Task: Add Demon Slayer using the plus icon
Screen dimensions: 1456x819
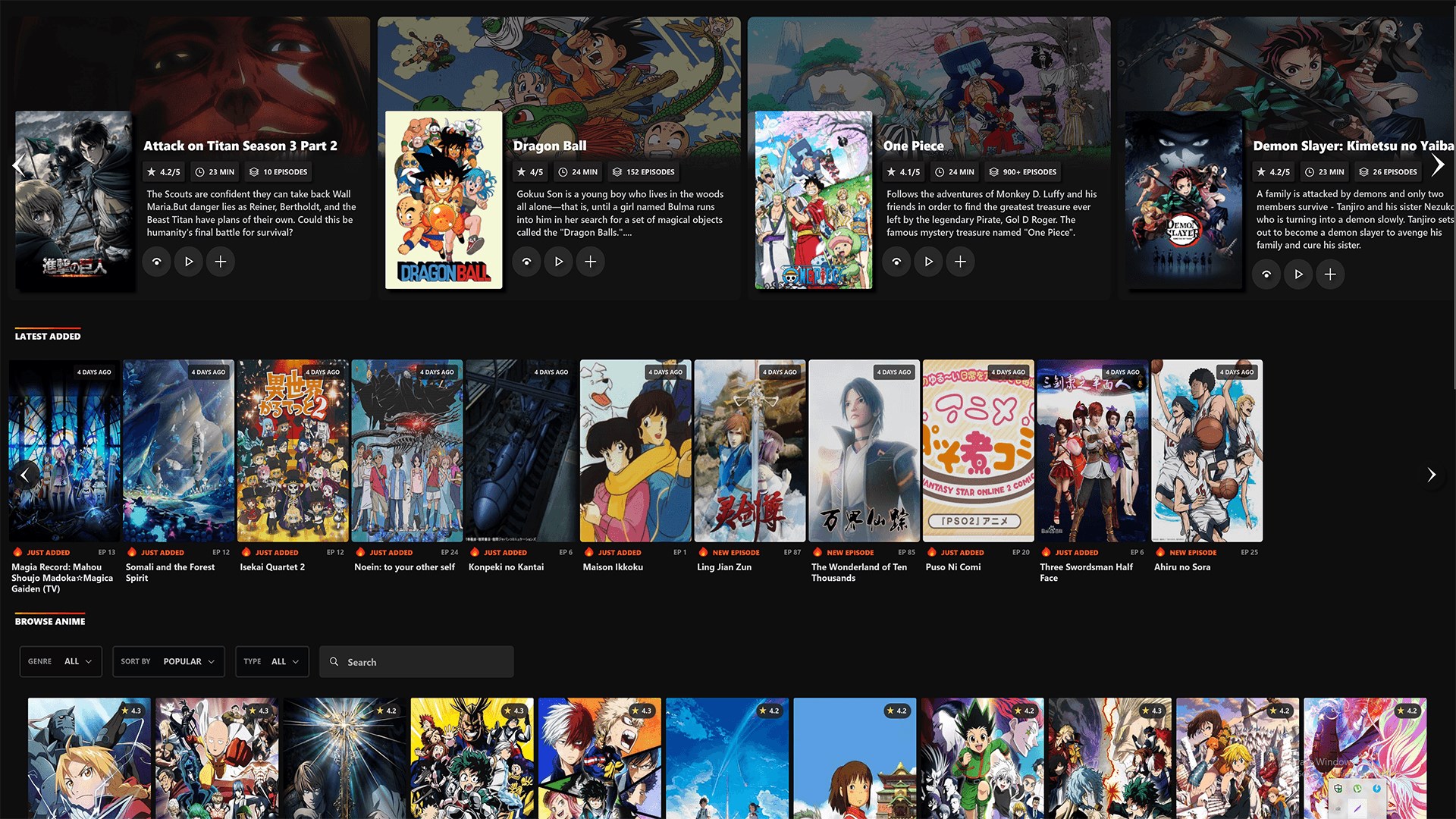Action: point(1330,275)
